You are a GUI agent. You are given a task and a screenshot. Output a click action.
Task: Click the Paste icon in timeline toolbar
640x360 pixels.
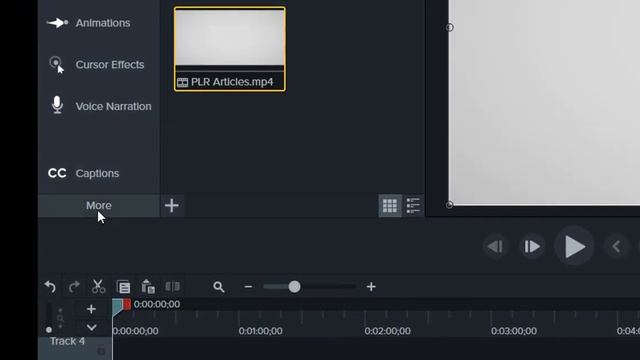click(148, 287)
